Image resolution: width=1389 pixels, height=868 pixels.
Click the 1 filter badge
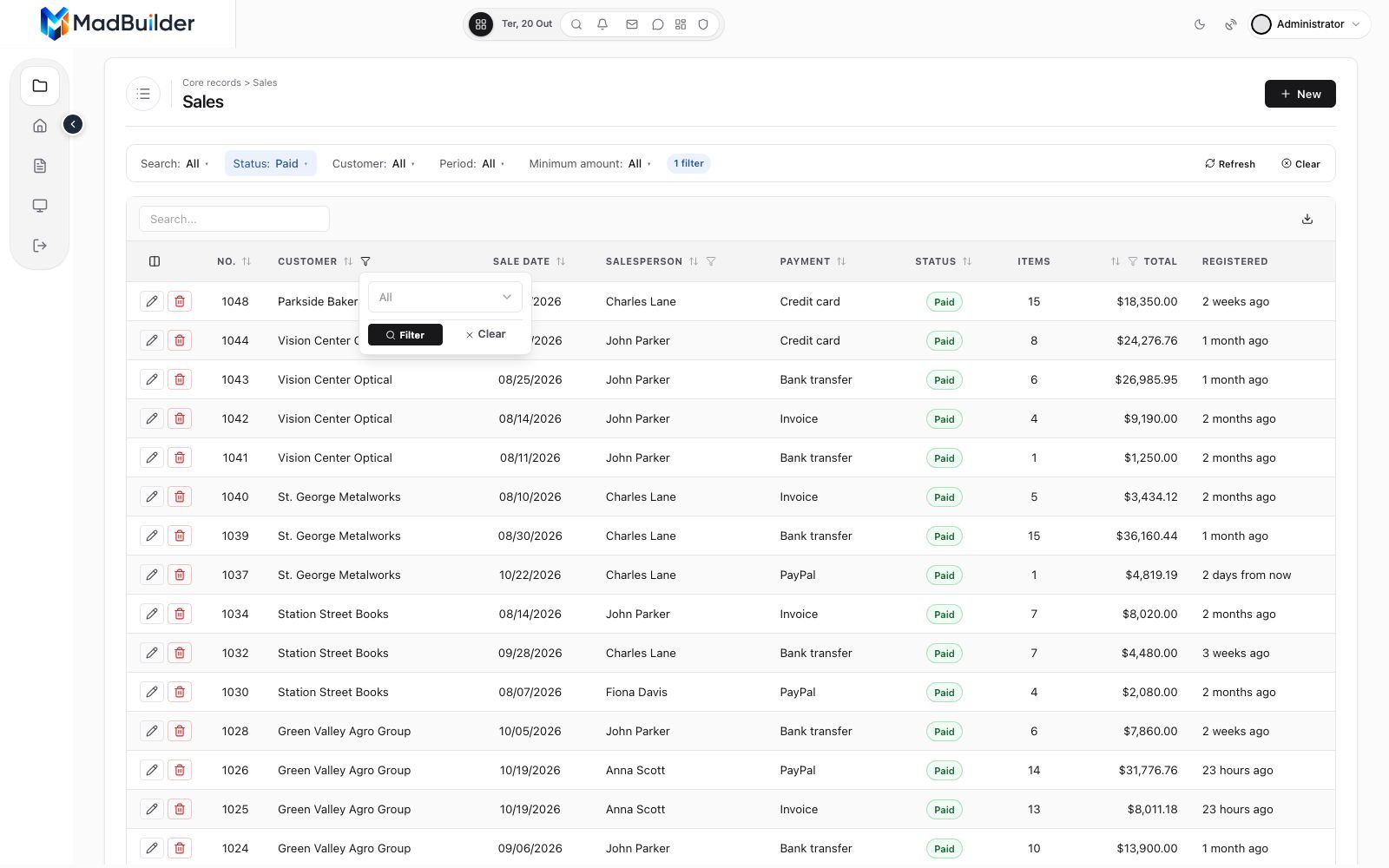688,163
